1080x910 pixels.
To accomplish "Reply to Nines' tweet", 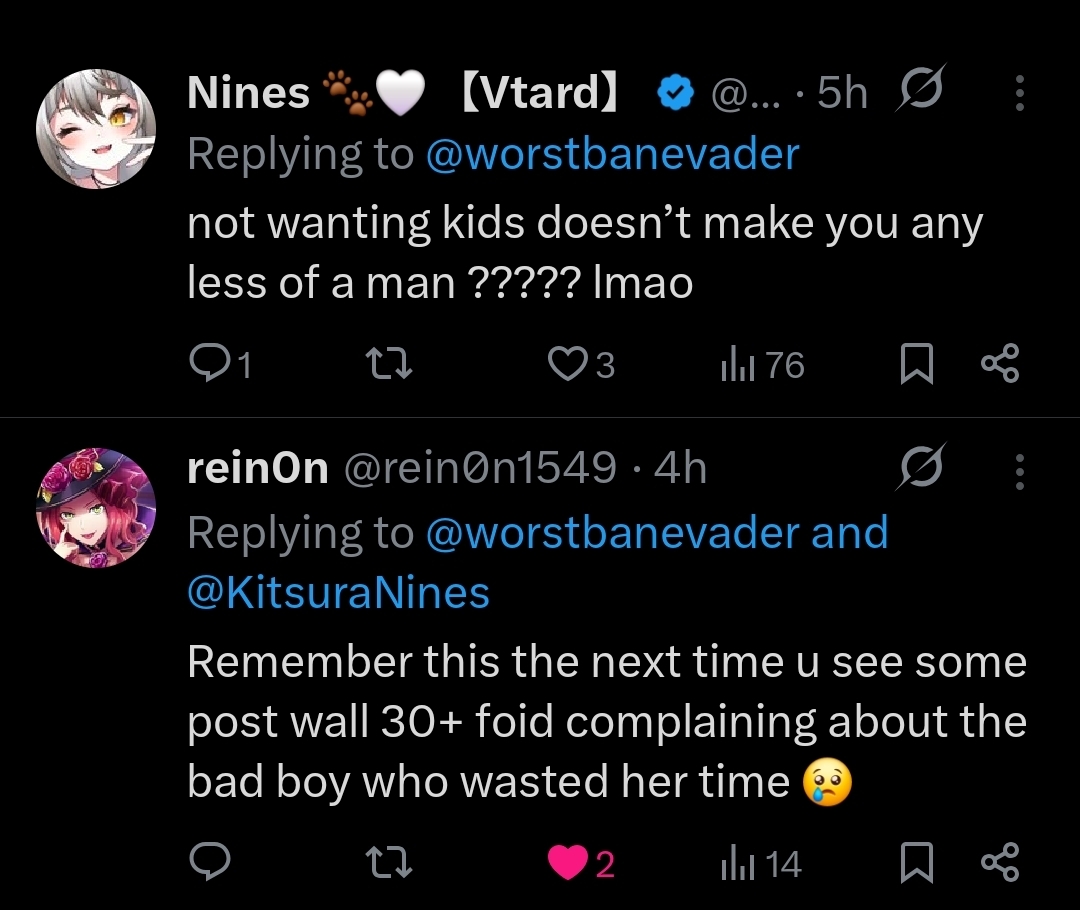I will 209,365.
